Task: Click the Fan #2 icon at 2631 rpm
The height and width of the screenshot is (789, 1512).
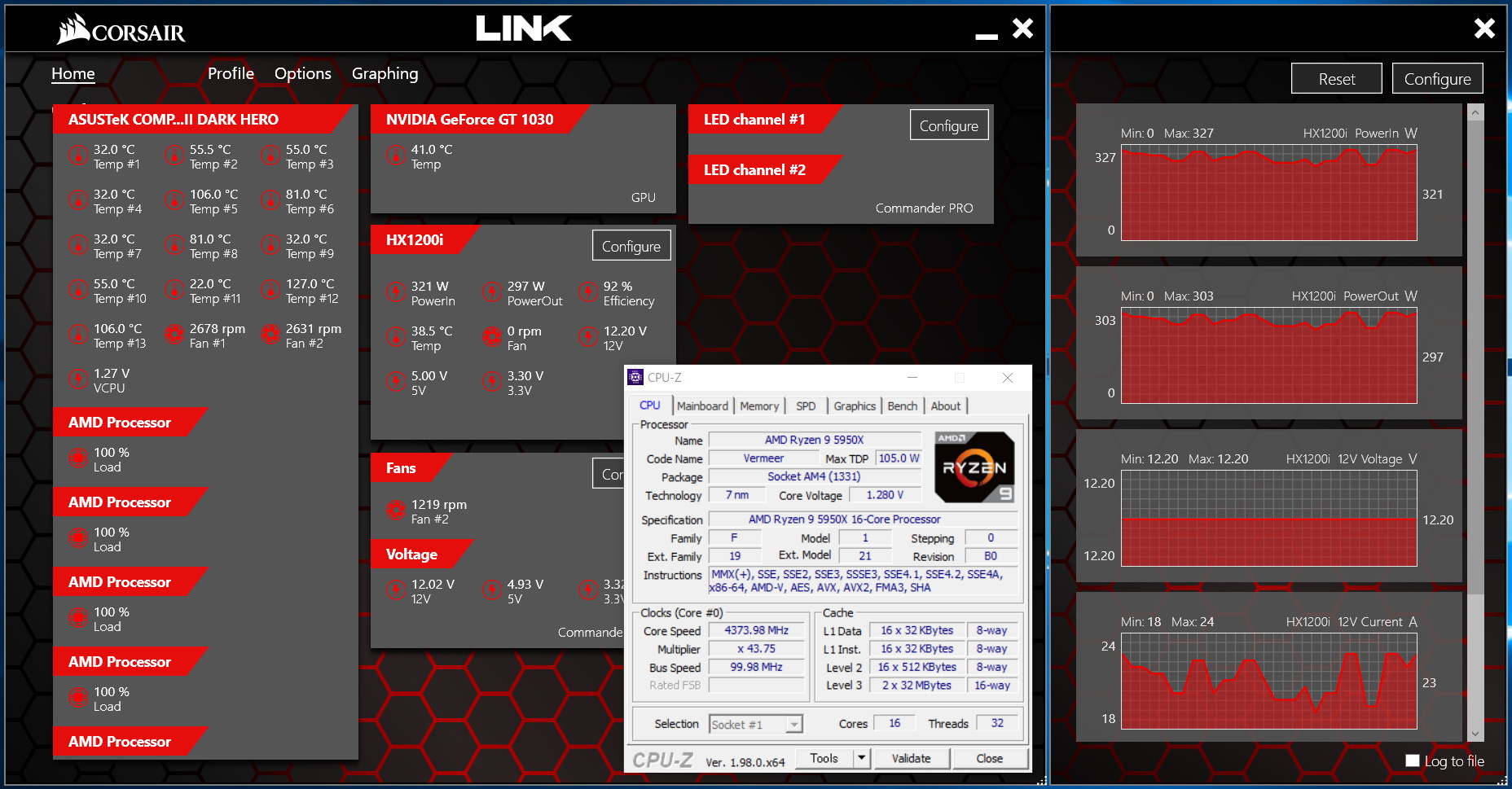Action: click(x=270, y=334)
